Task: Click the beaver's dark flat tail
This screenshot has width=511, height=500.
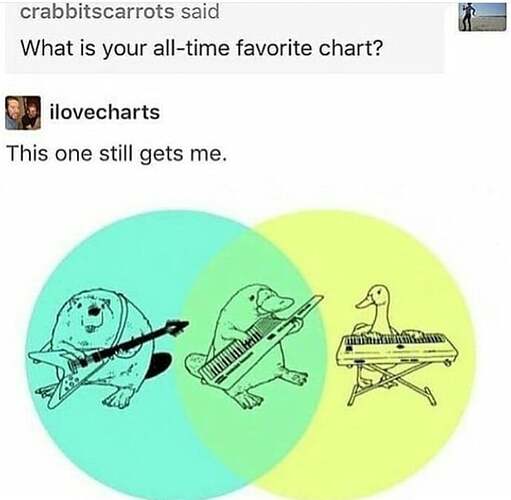Action: coord(159,366)
